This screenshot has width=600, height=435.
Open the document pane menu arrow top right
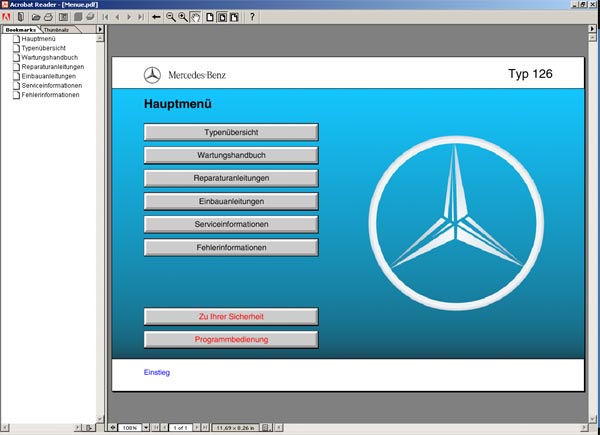(592, 29)
